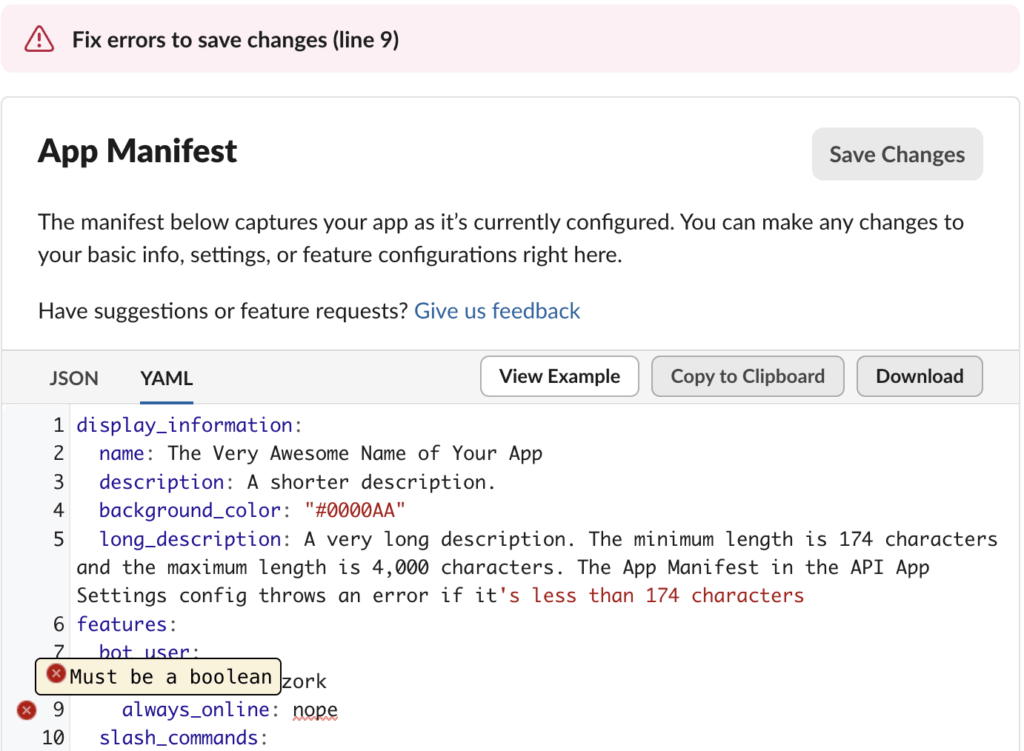Click the red X icon in boolean tooltip

[x=57, y=675]
